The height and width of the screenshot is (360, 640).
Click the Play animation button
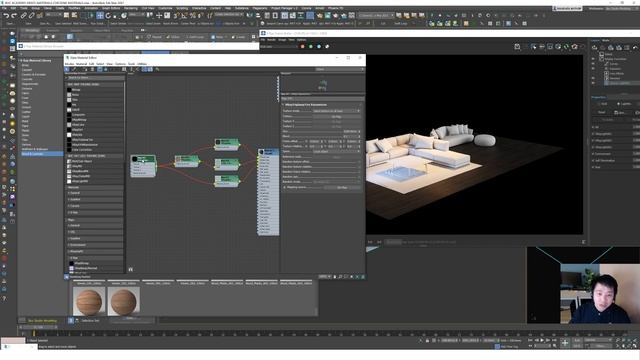click(542, 340)
